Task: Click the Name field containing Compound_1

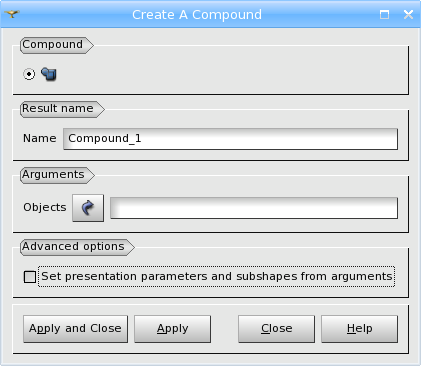Action: pyautogui.click(x=230, y=139)
